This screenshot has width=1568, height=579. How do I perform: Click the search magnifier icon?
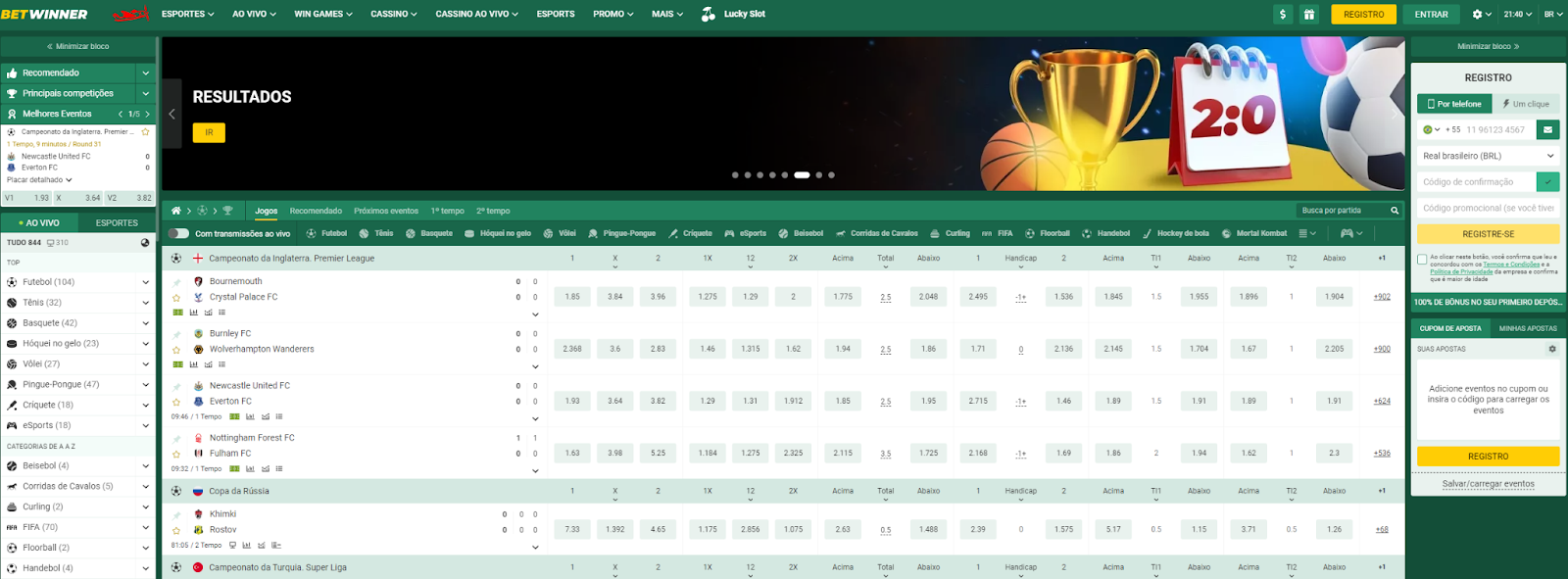click(1394, 211)
